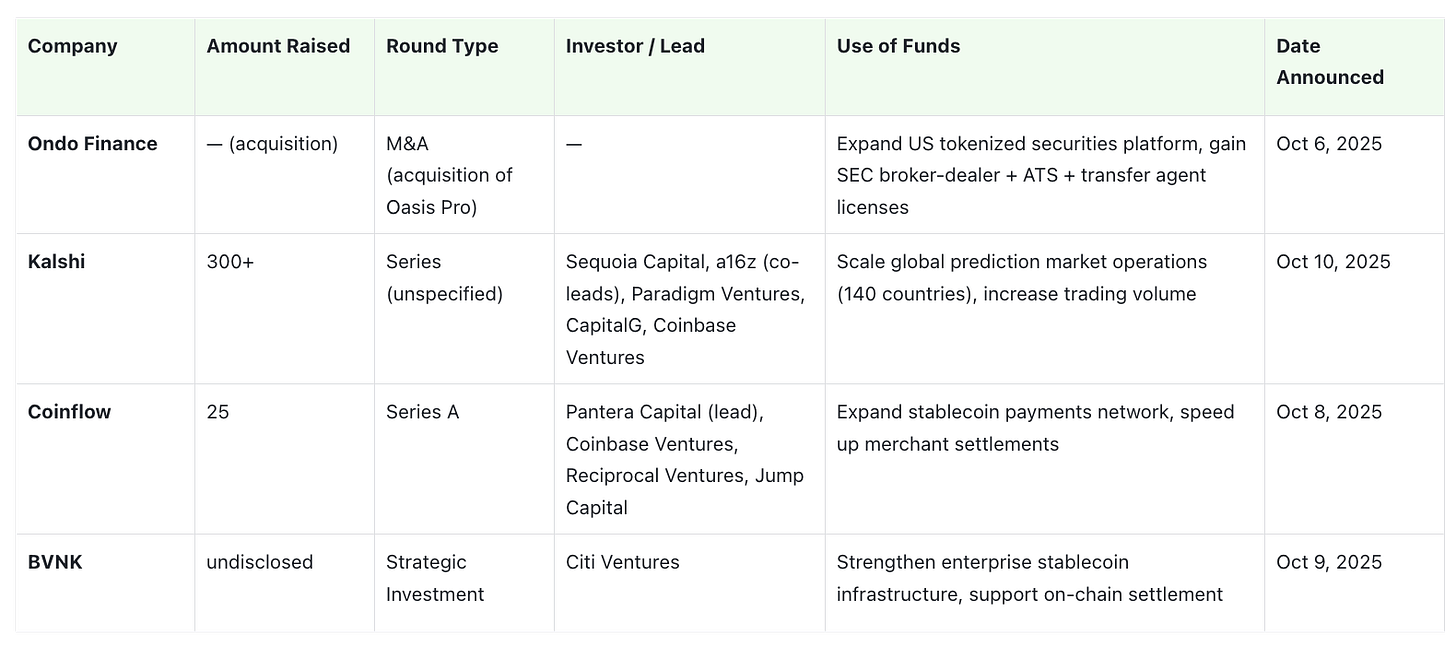Screen dimensions: 1456x647
Task: Select the Kalshi company cell
Action: [x=105, y=308]
